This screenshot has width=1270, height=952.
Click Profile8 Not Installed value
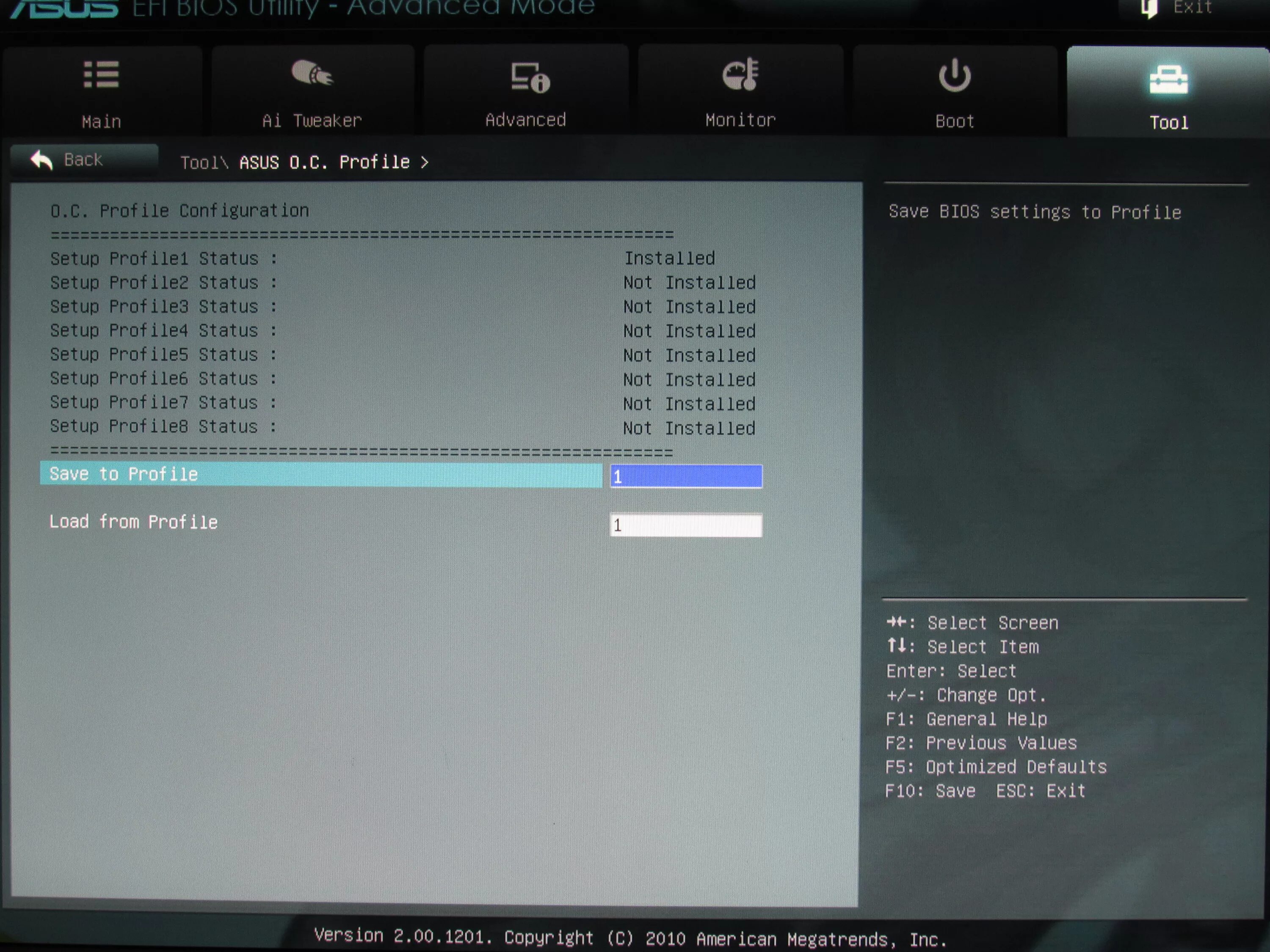[690, 428]
